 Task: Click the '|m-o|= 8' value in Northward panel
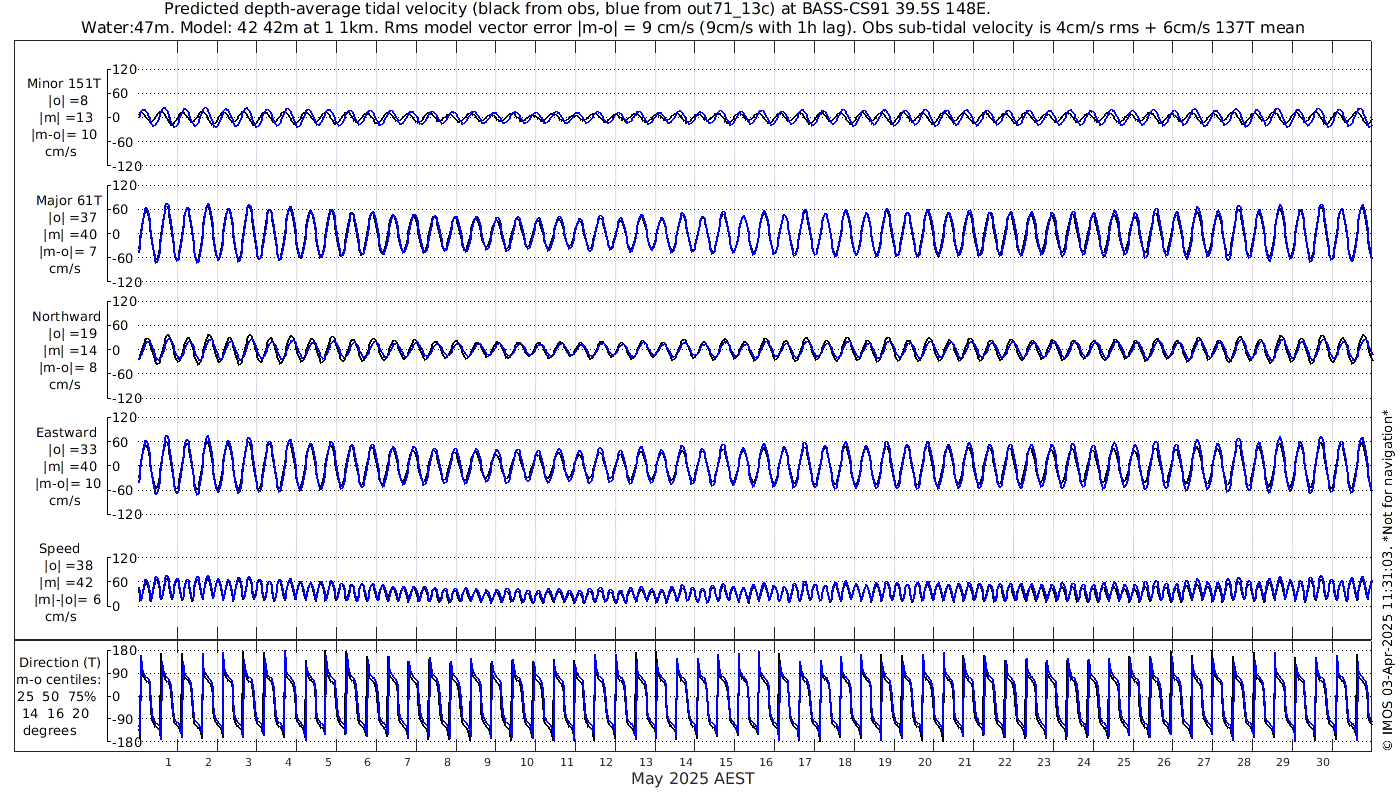[68, 368]
